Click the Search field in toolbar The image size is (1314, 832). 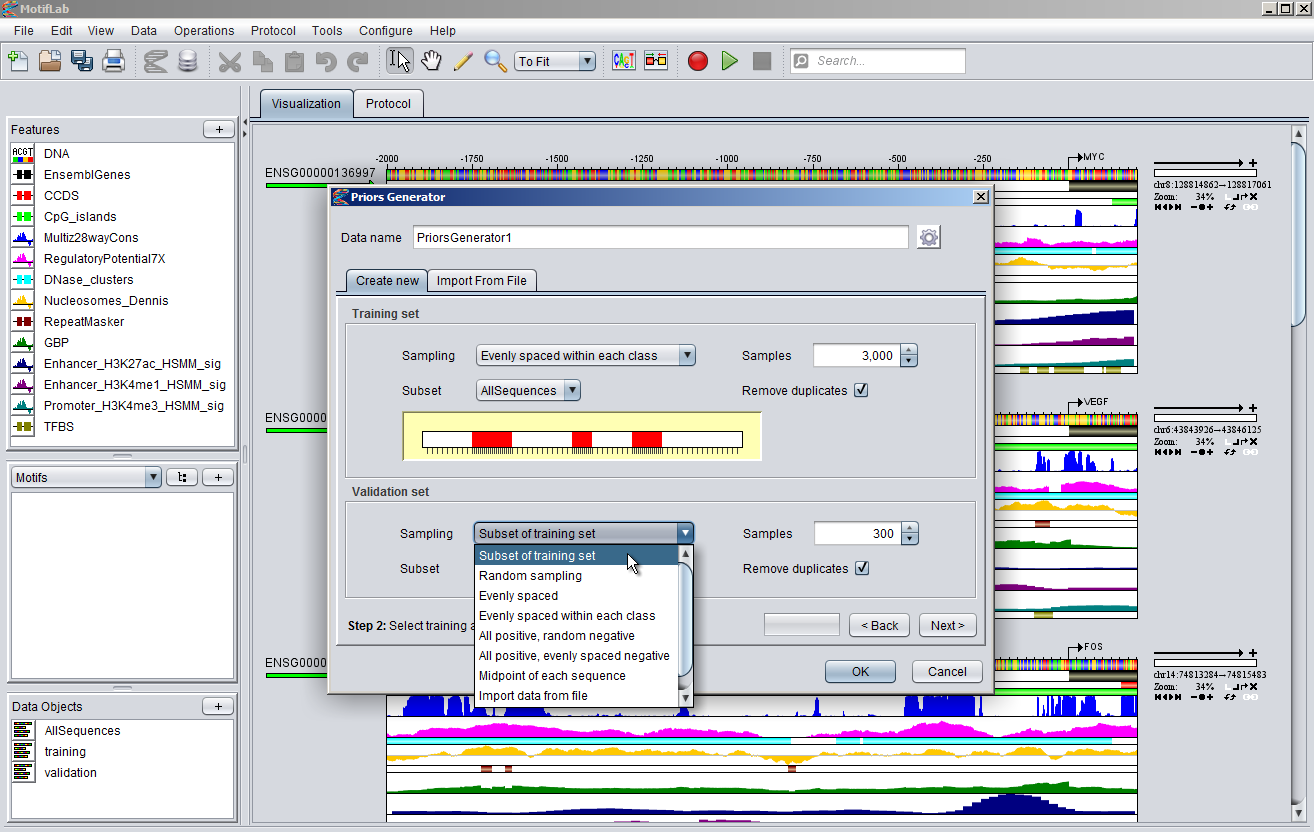(878, 61)
